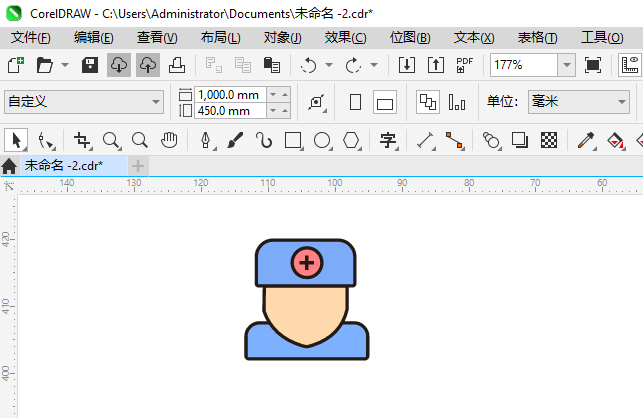
Task: Select the Transparency checkerboard tool
Action: 549,140
